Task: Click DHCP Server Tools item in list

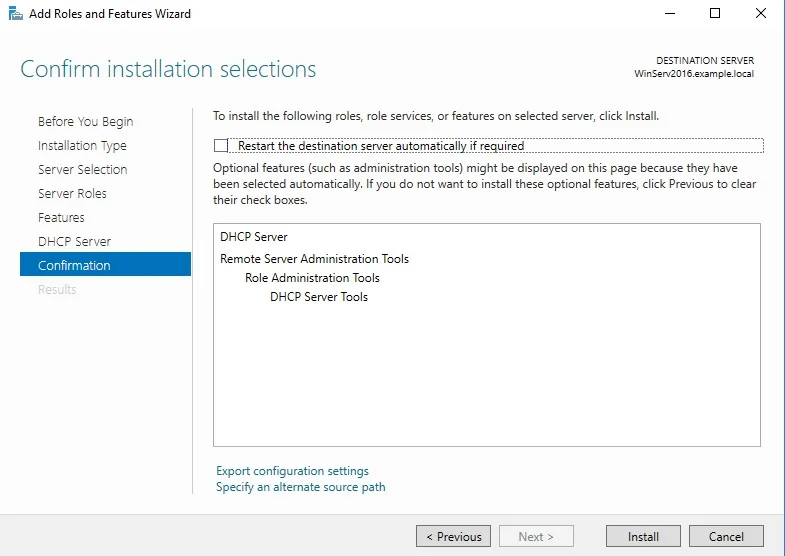Action: pos(319,297)
